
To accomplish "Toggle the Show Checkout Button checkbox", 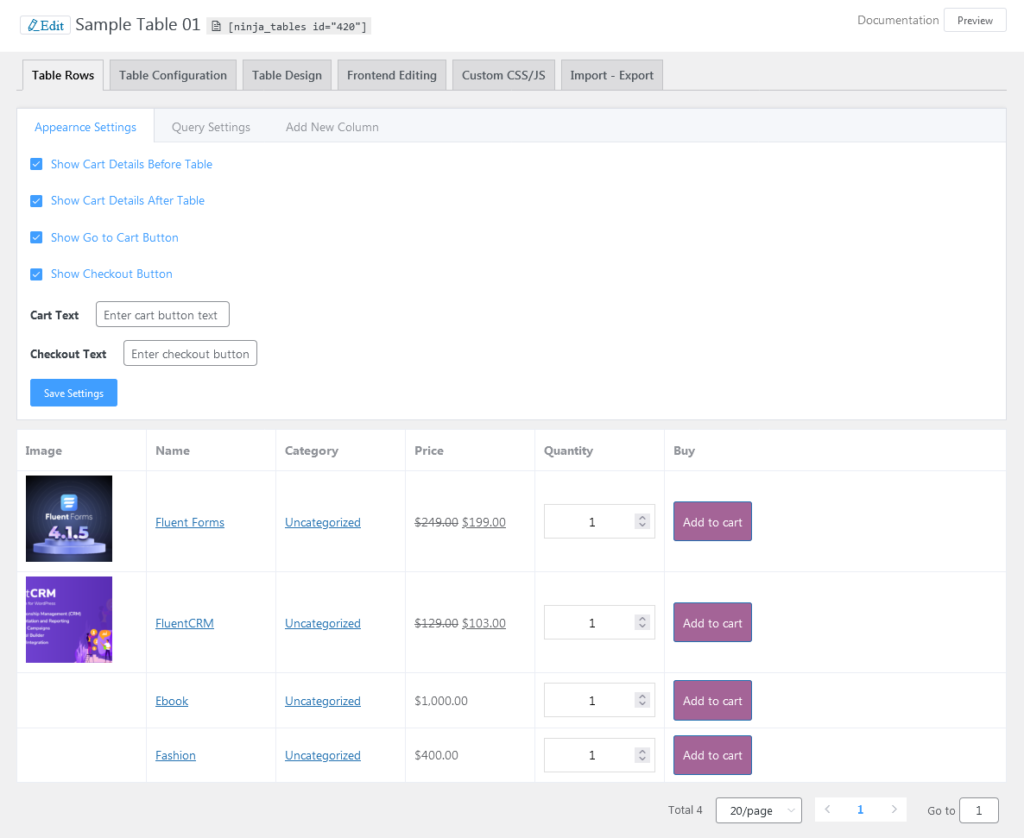I will [x=36, y=273].
